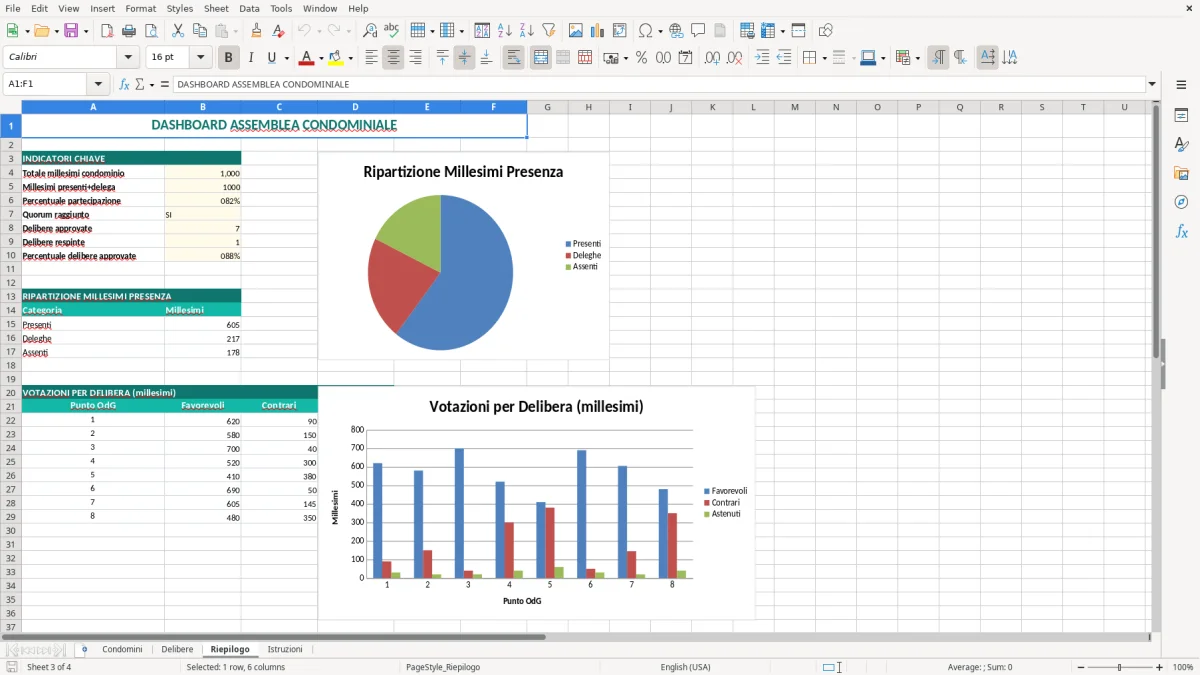The image size is (1200, 675).
Task: Open Font Color dropdown arrow
Action: click(321, 58)
